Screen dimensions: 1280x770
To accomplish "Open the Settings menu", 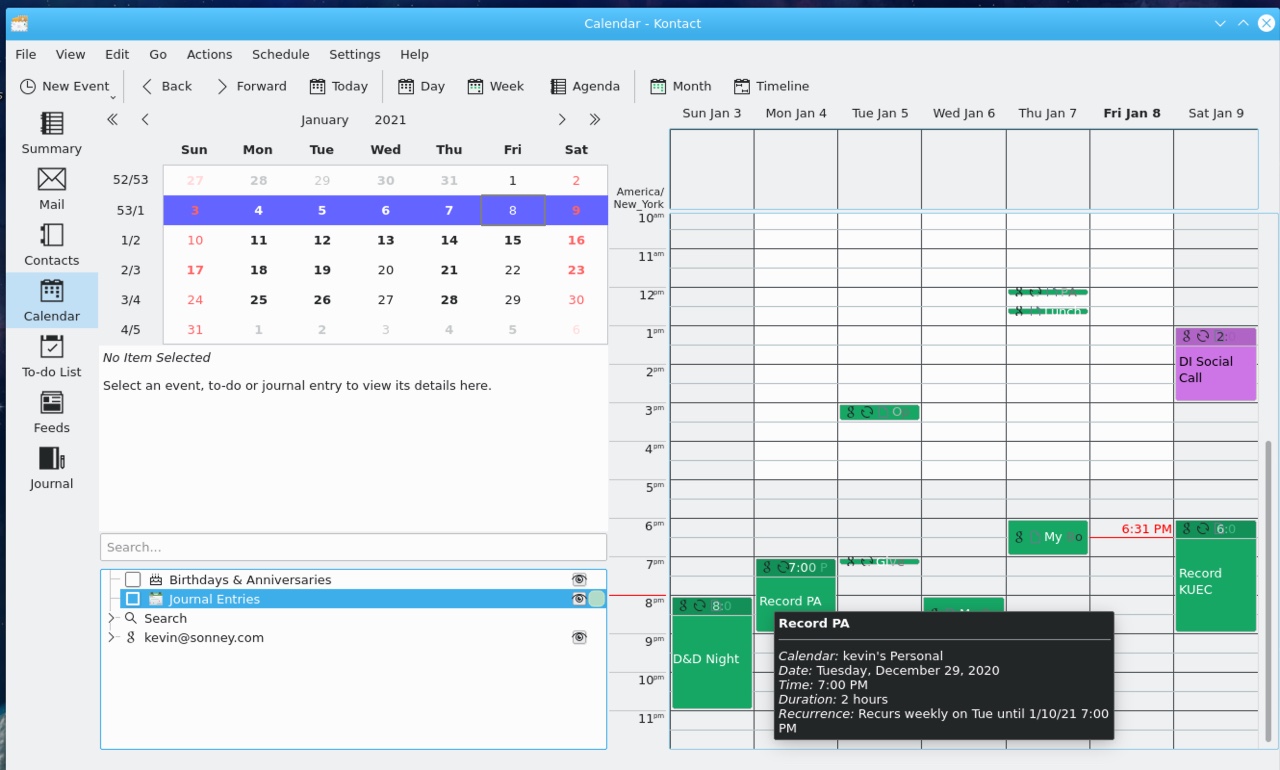I will click(354, 54).
